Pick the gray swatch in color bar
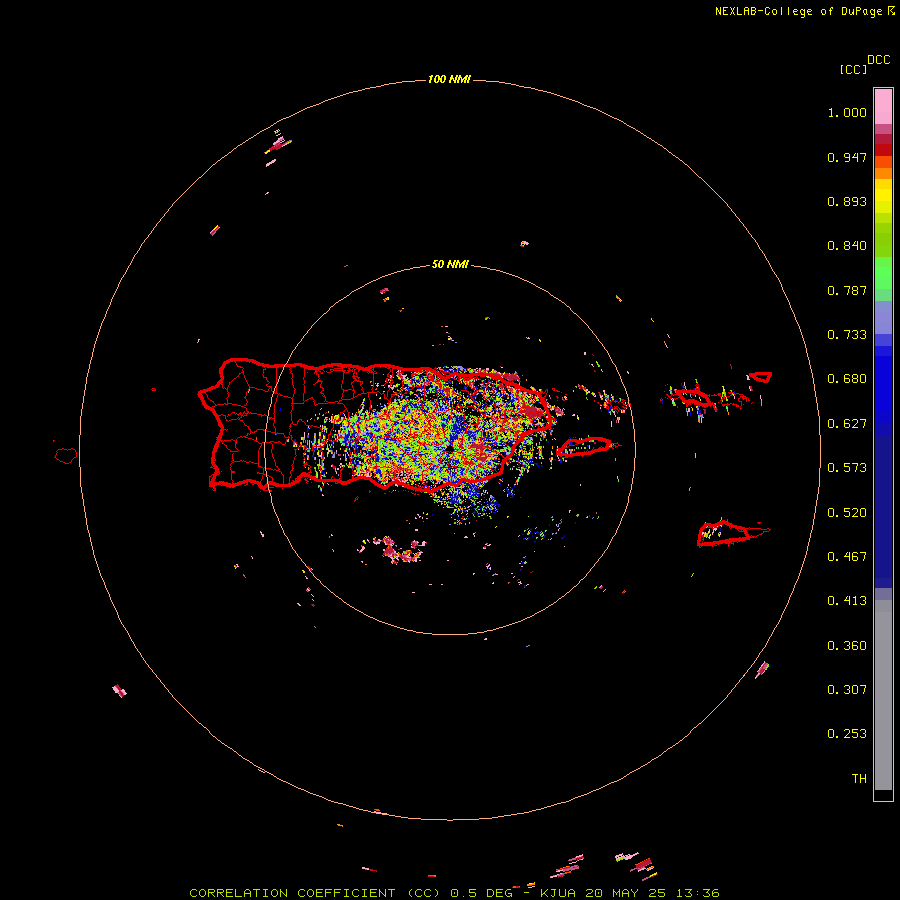Viewport: 900px width, 900px height. 883,695
